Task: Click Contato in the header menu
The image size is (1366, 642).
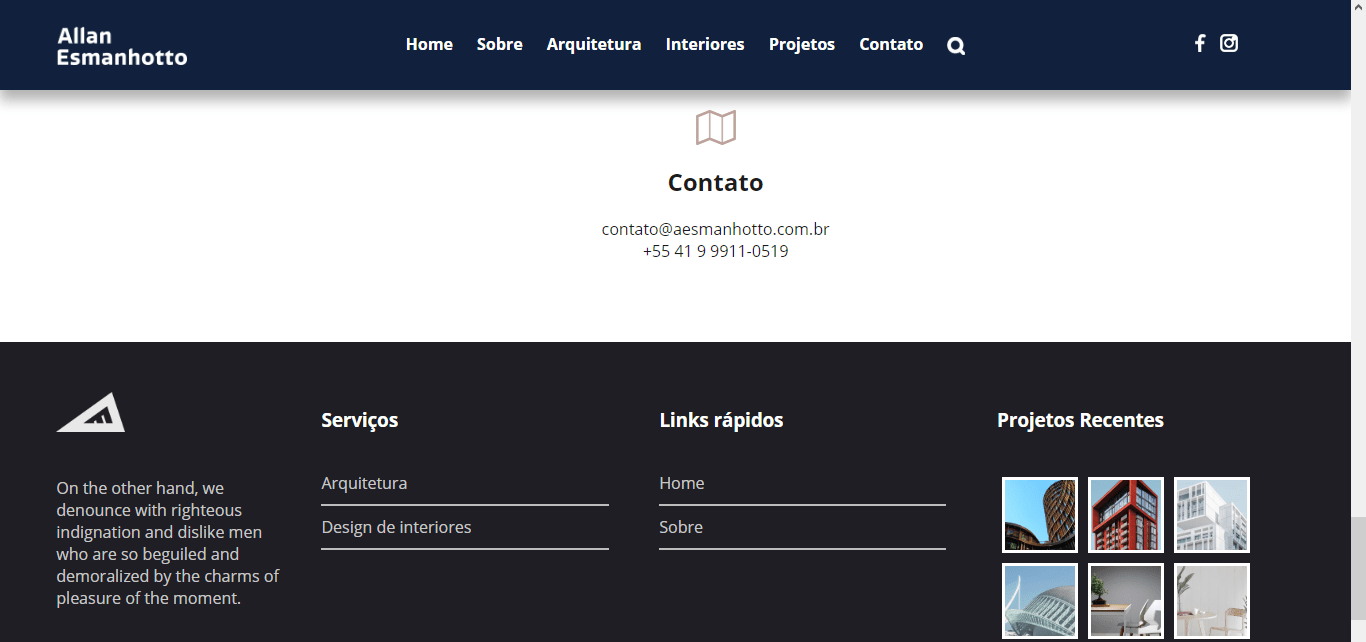Action: (x=891, y=44)
